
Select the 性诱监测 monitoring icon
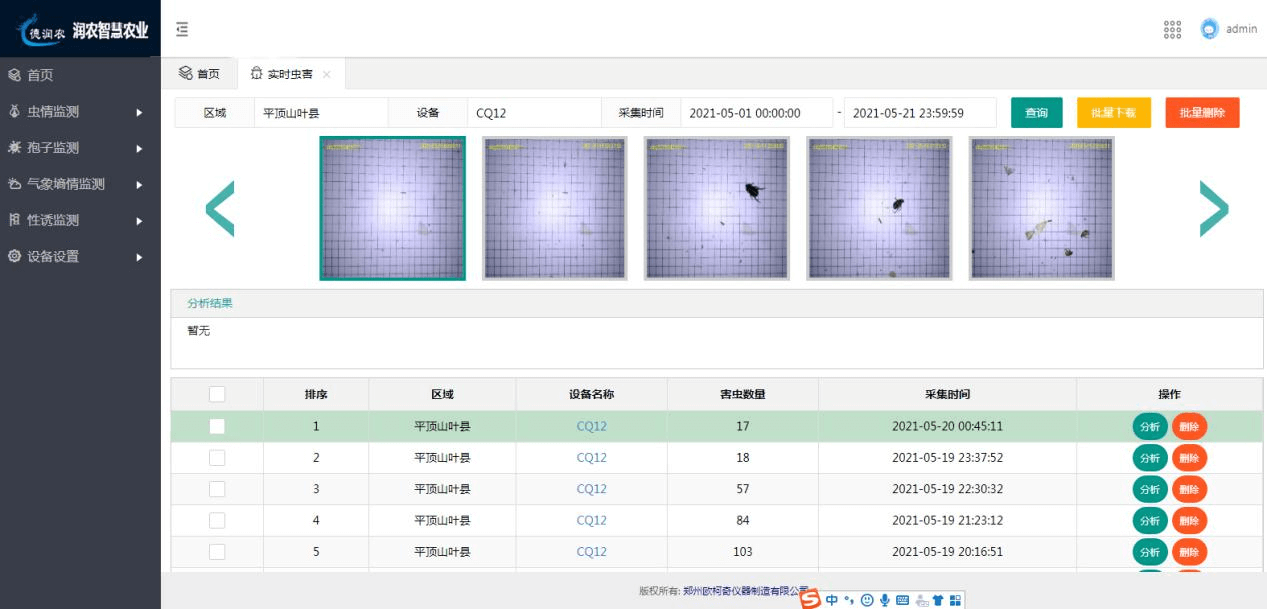pos(14,219)
